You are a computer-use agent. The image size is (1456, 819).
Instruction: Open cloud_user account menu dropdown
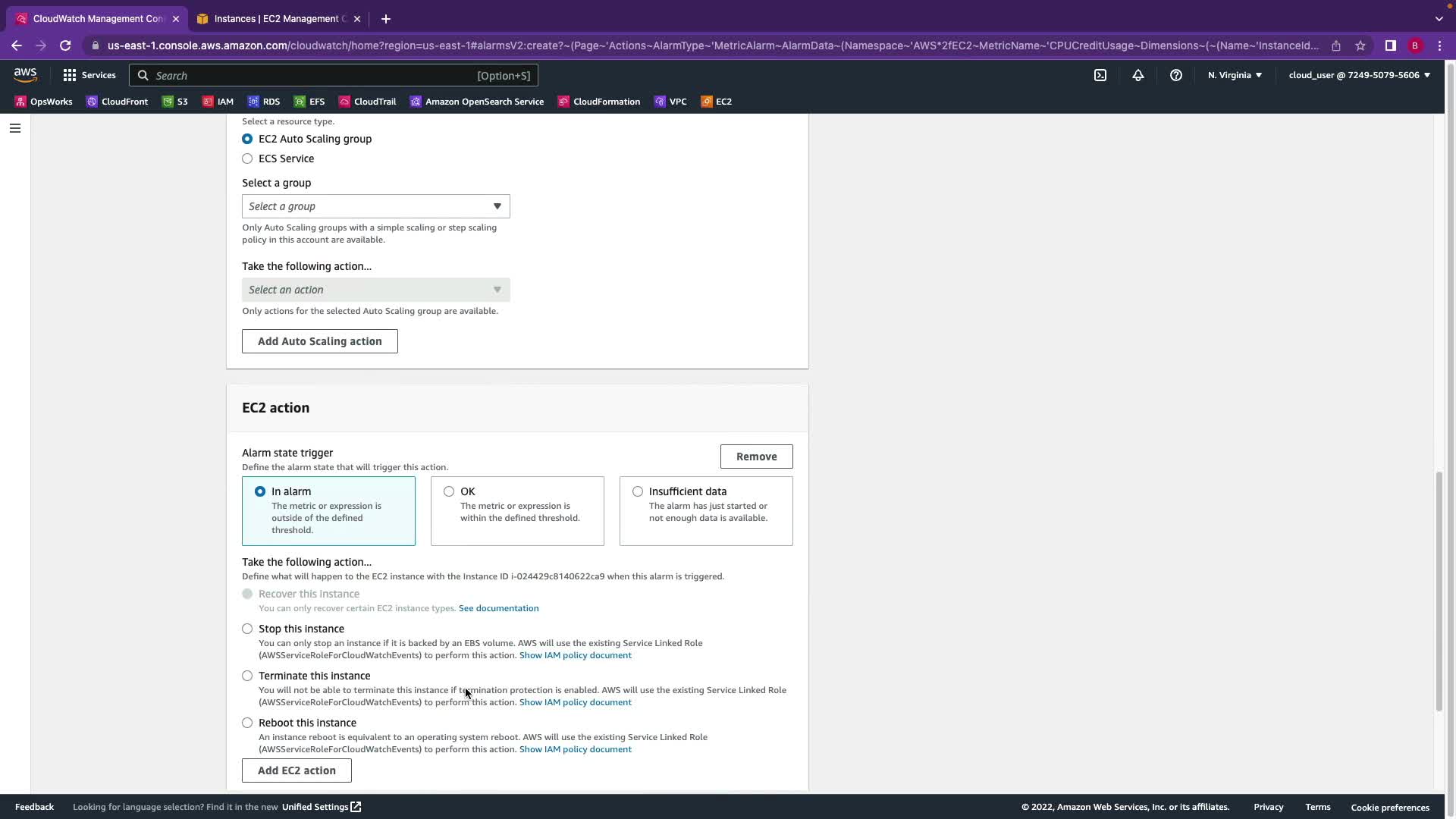point(1358,75)
